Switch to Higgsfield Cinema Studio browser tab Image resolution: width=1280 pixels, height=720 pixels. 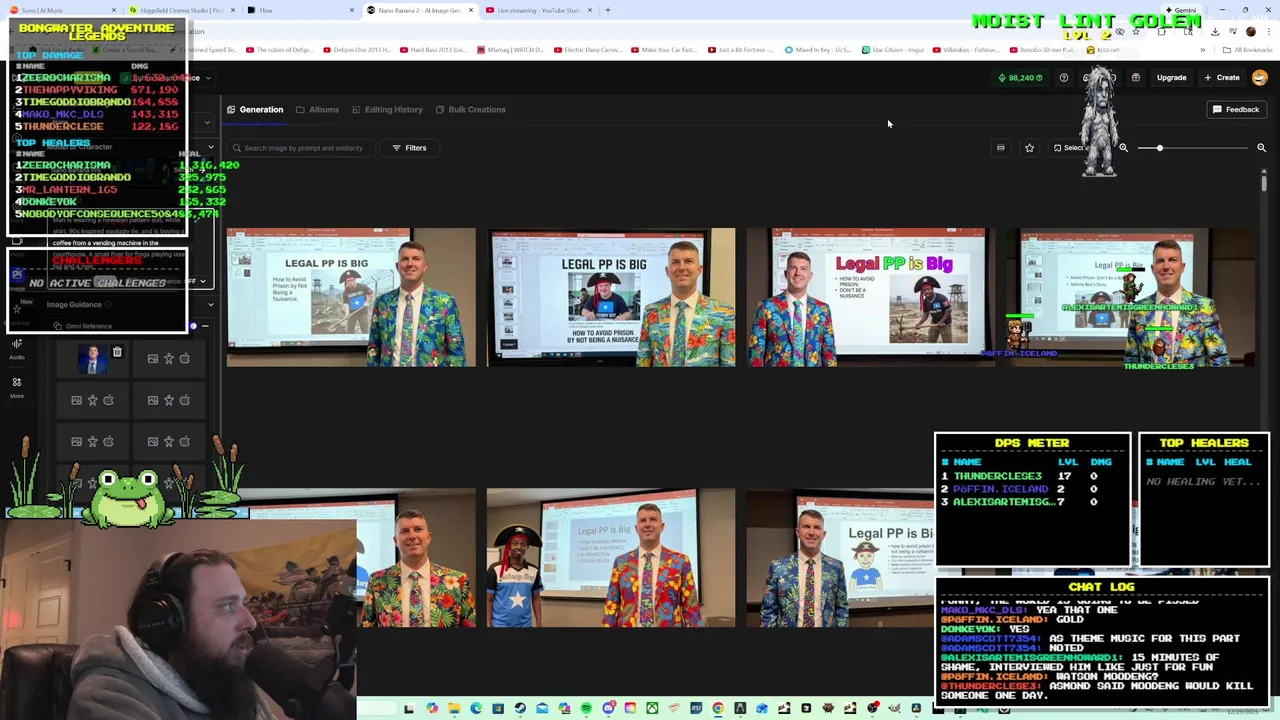coord(184,10)
